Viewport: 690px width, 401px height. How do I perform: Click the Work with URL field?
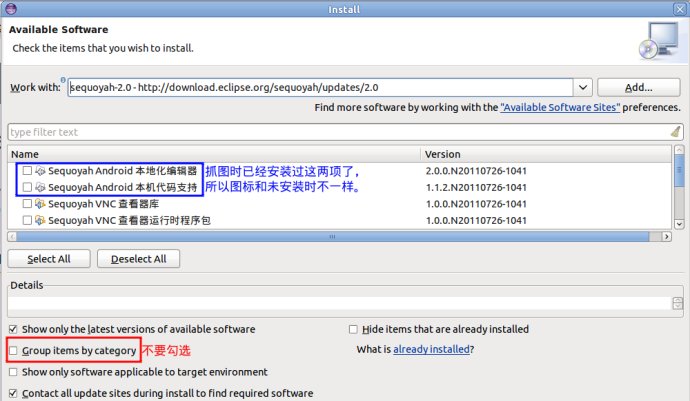320,87
